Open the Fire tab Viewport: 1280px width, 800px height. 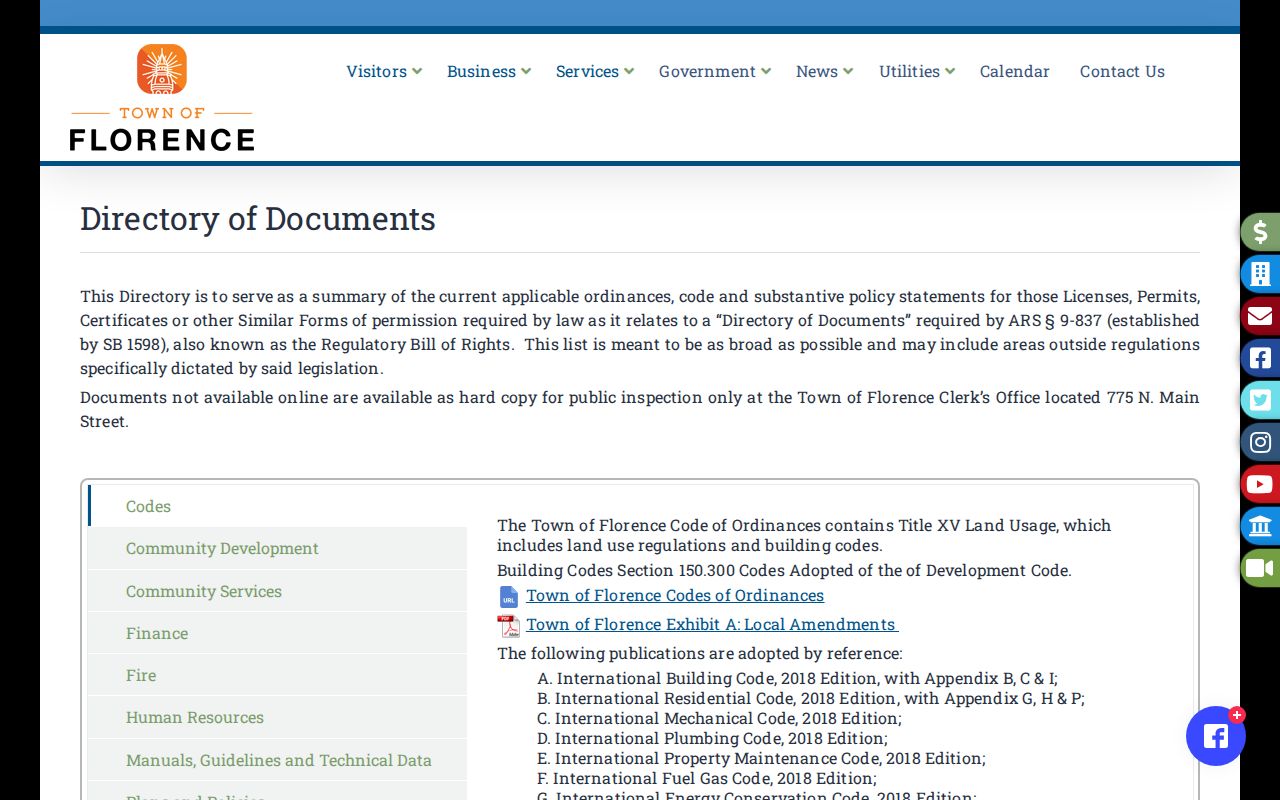(278, 675)
